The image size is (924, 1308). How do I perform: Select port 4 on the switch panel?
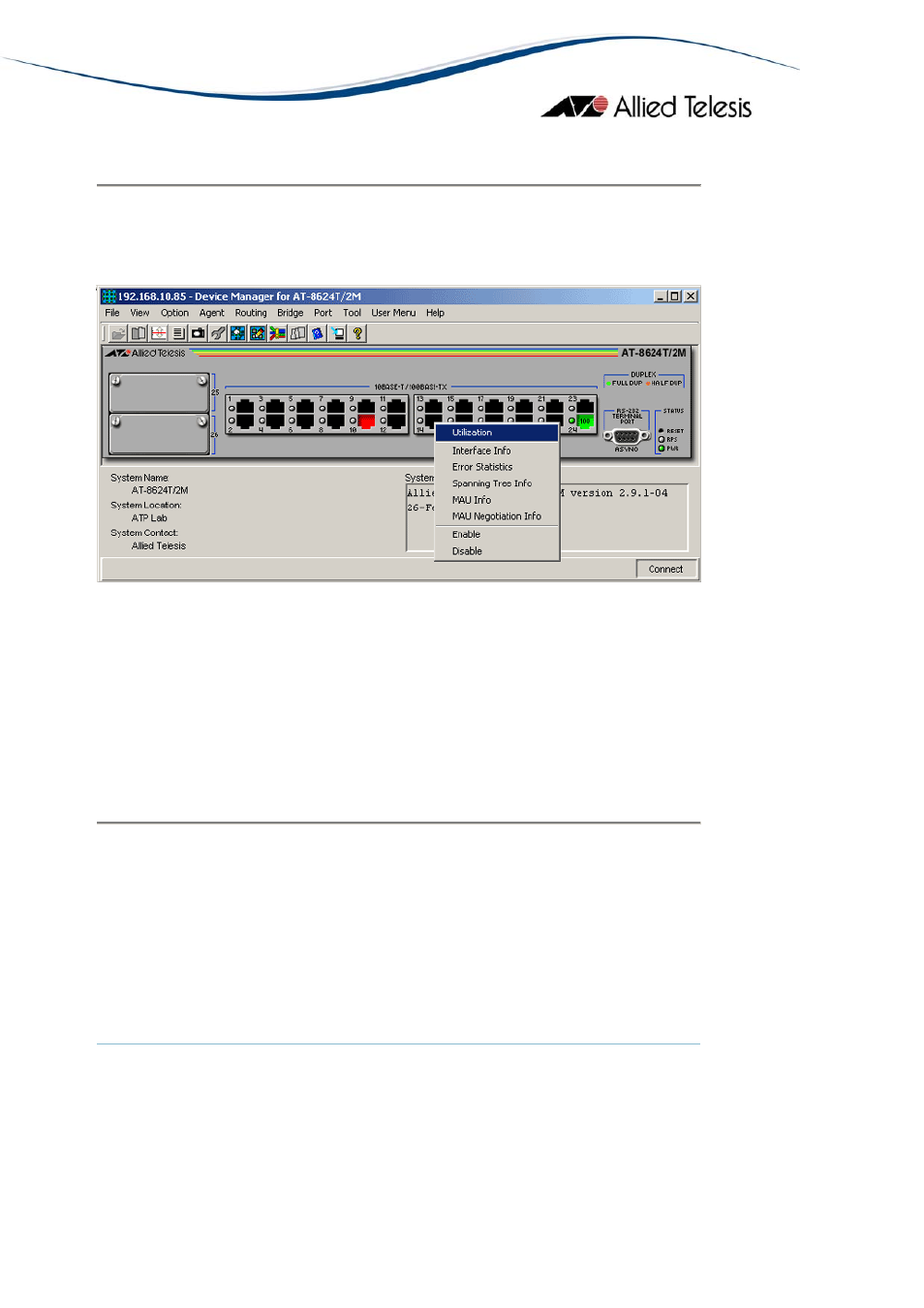click(275, 421)
